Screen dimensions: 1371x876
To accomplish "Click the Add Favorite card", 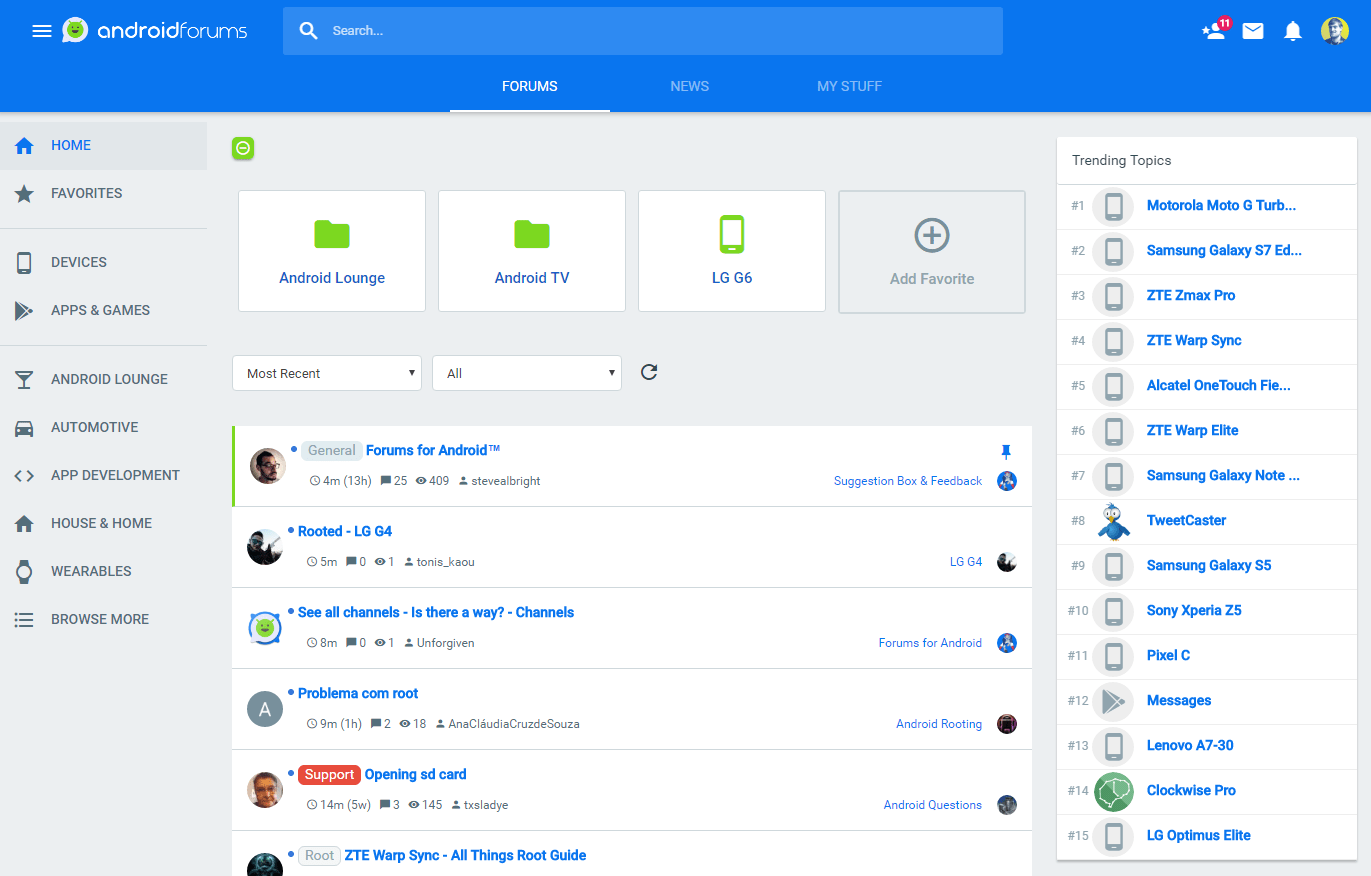I will point(932,252).
